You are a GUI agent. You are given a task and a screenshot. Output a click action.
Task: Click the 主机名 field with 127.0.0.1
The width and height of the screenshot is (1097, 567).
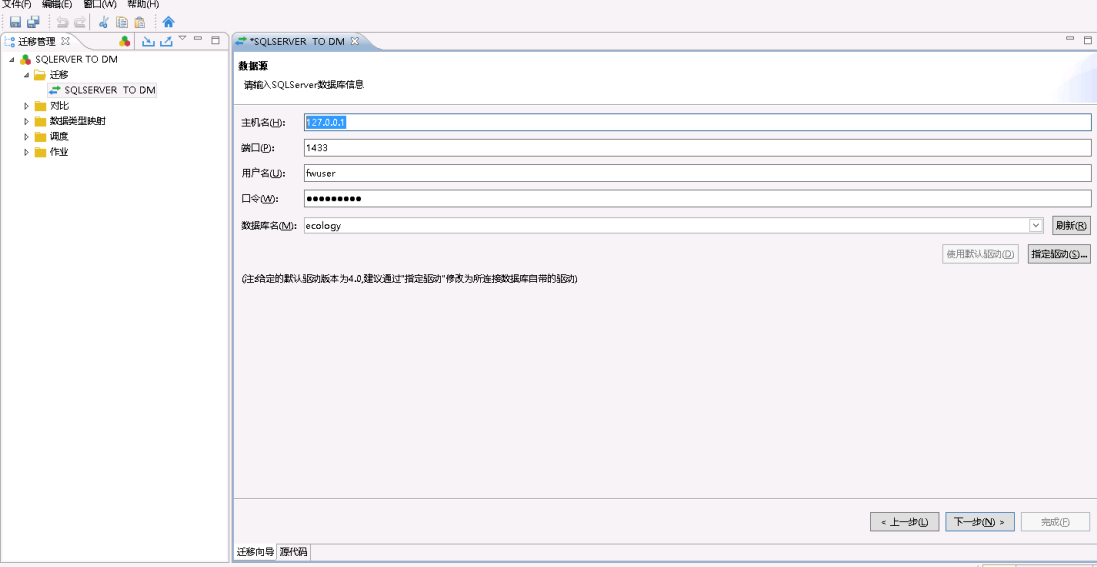[x=698, y=122]
